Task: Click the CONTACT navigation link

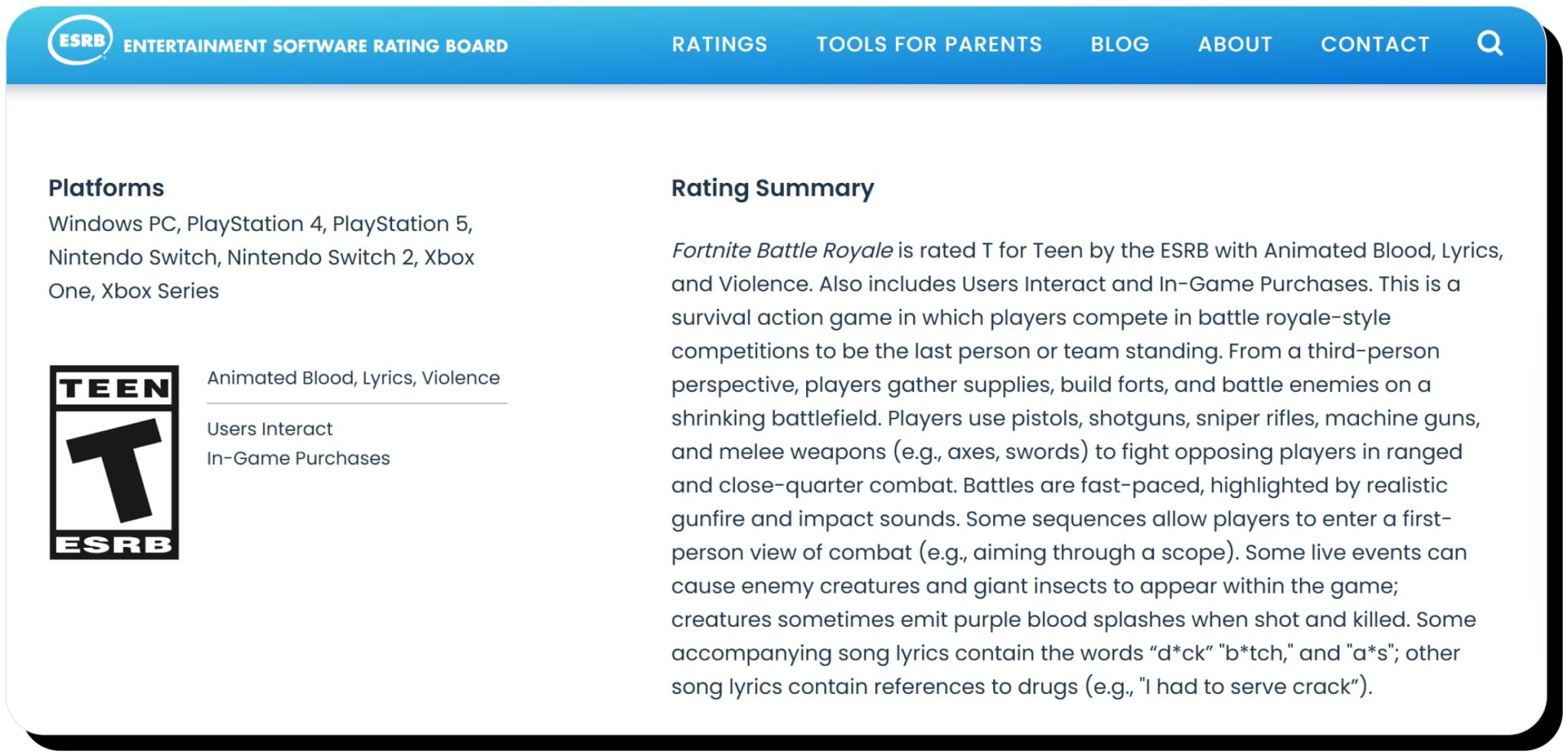Action: point(1374,44)
